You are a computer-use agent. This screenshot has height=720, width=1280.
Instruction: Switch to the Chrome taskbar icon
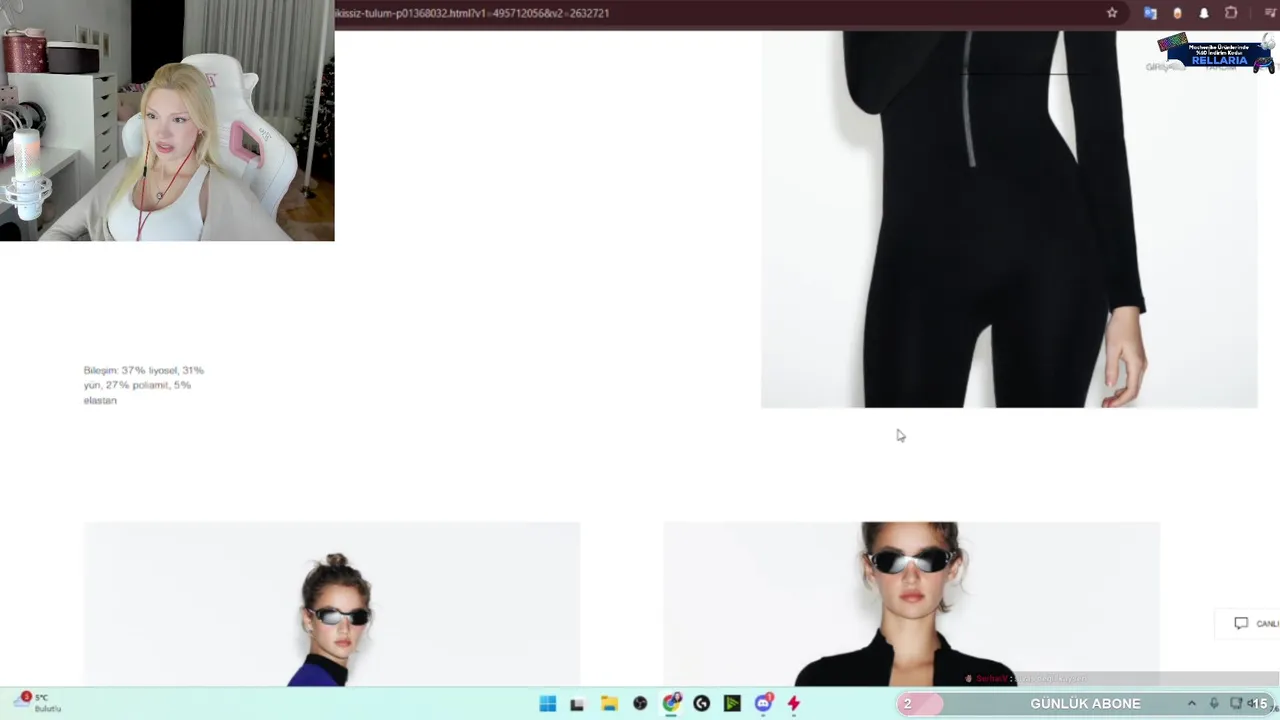click(671, 704)
